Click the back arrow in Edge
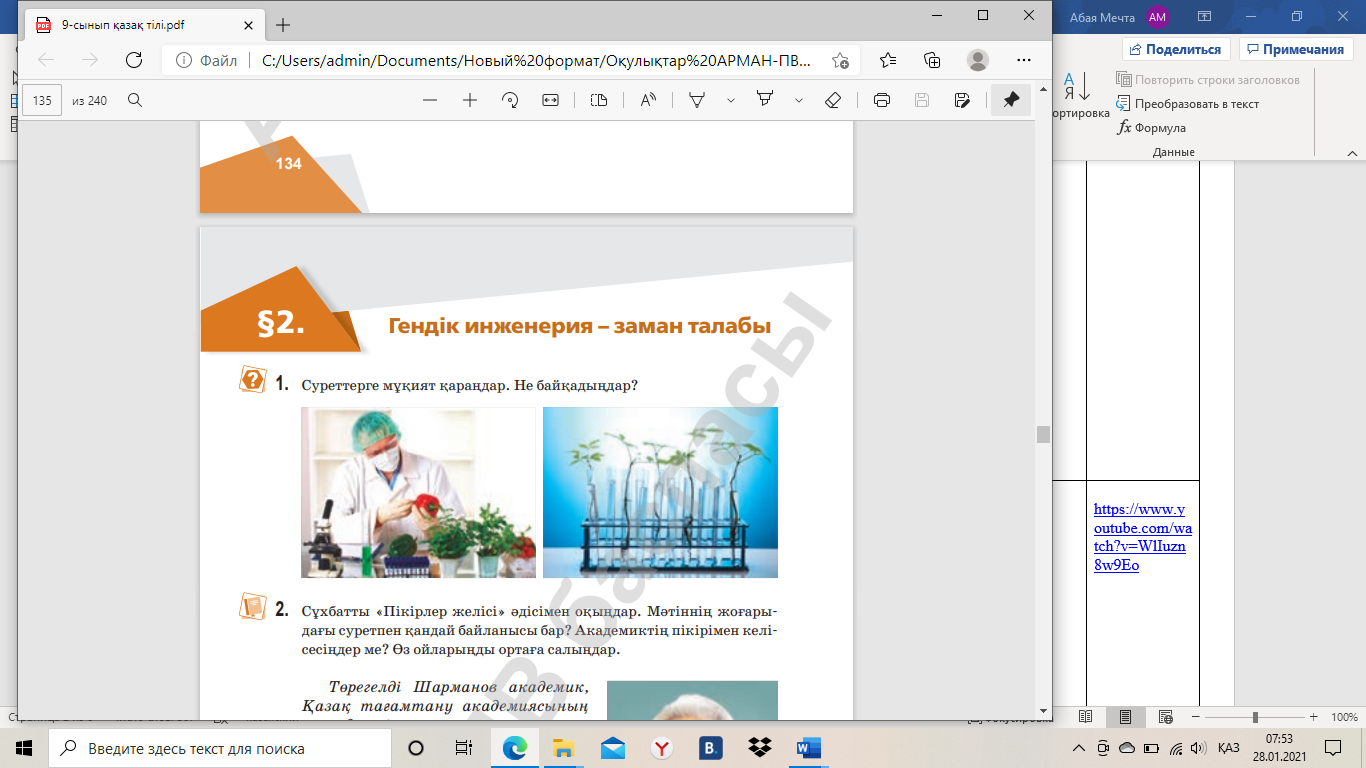The image size is (1366, 768). (46, 60)
